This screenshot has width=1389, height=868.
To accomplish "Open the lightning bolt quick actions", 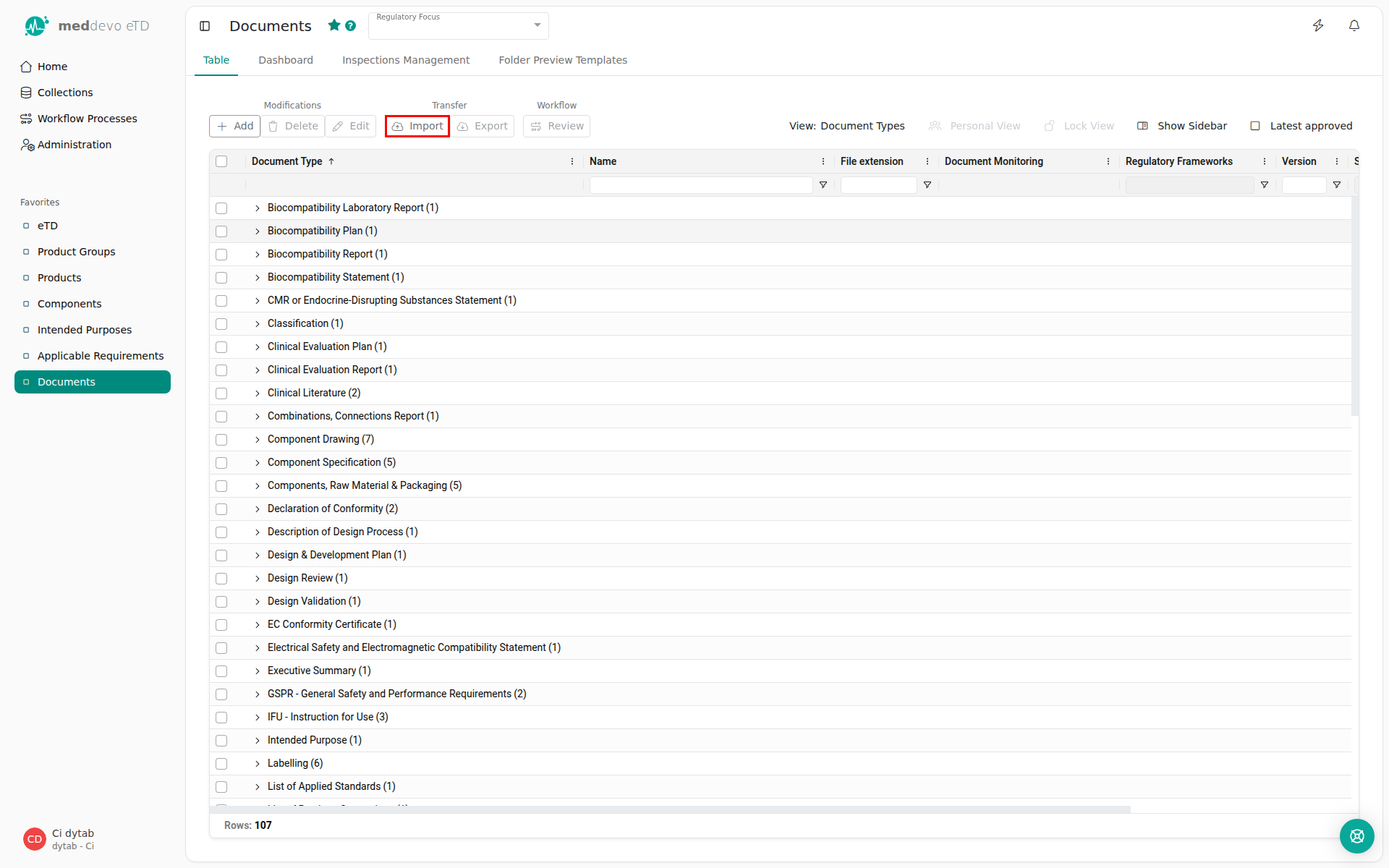I will tap(1318, 26).
